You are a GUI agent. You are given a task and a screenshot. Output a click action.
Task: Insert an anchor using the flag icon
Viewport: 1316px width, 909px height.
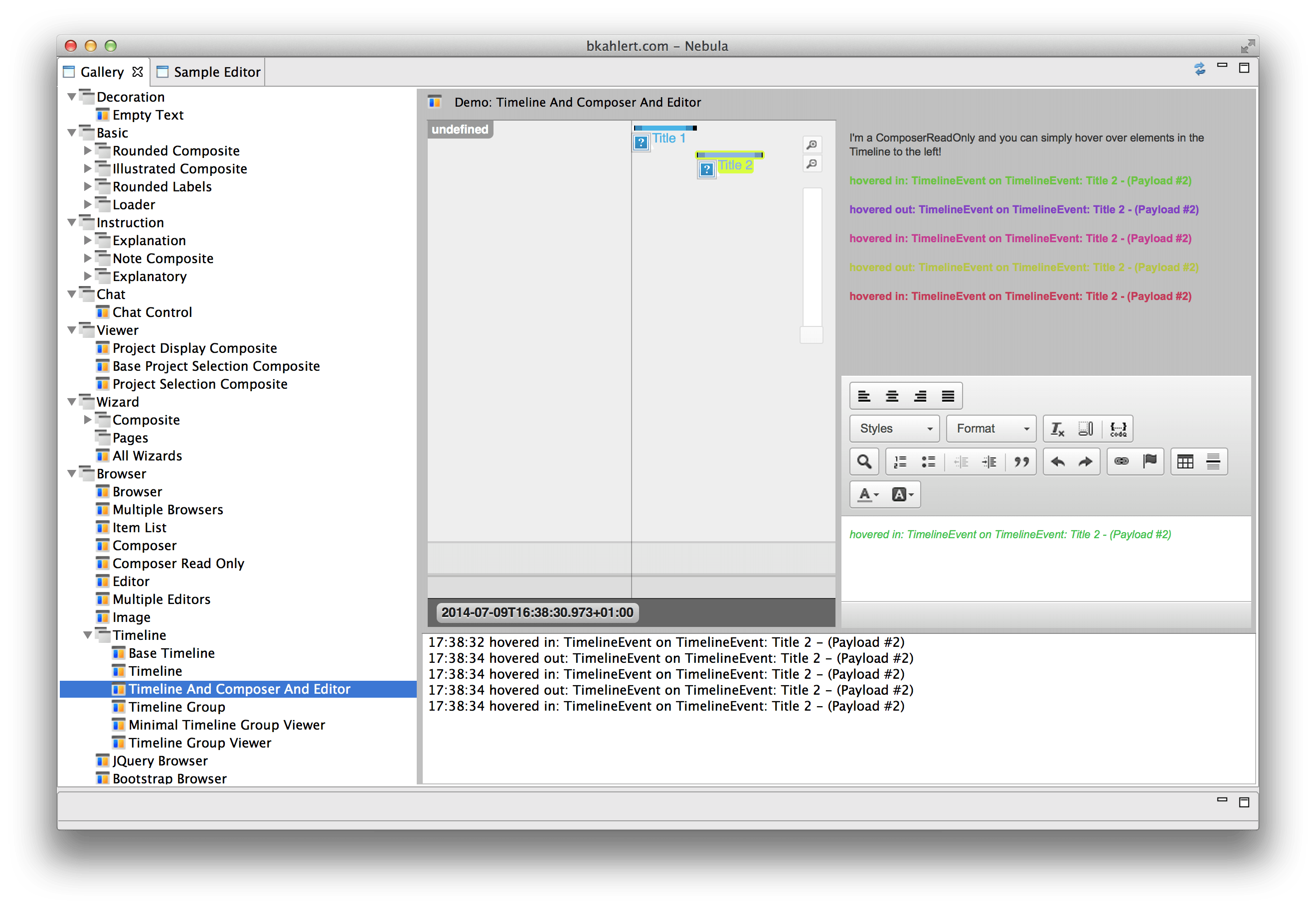click(x=1150, y=461)
